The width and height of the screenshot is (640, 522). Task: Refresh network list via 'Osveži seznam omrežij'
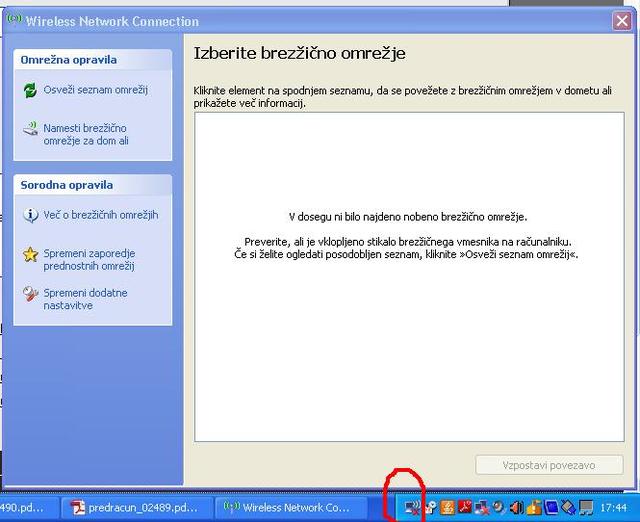96,90
